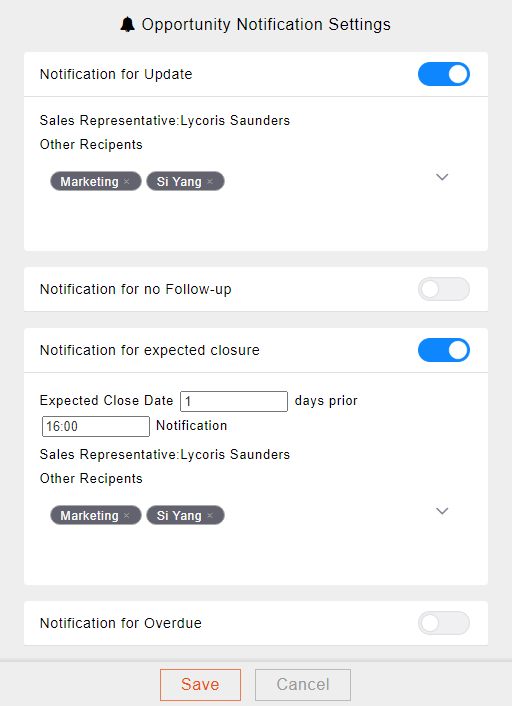Viewport: 512px width, 706px height.
Task: Turn off Notification for expected closure
Action: point(444,350)
